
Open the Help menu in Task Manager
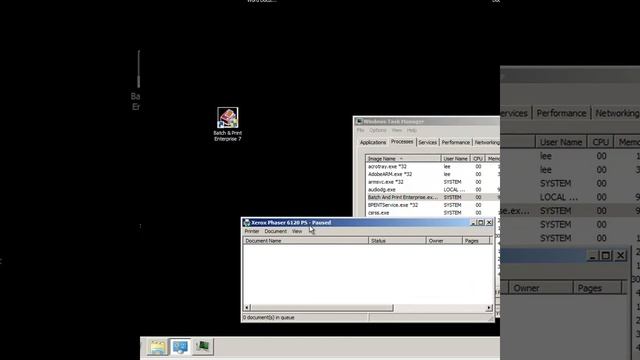point(412,130)
